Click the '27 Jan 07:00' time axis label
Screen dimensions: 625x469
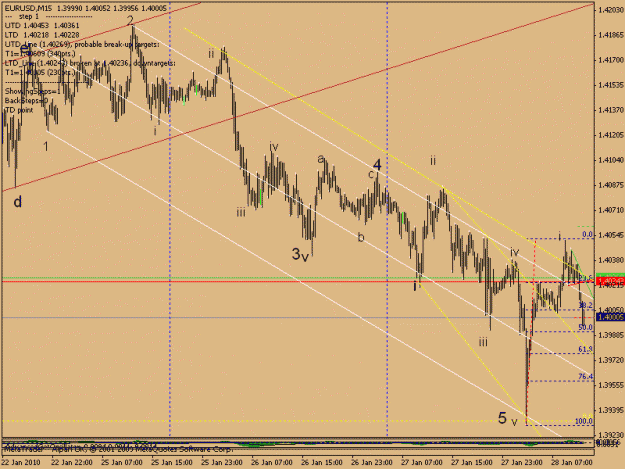[422, 463]
